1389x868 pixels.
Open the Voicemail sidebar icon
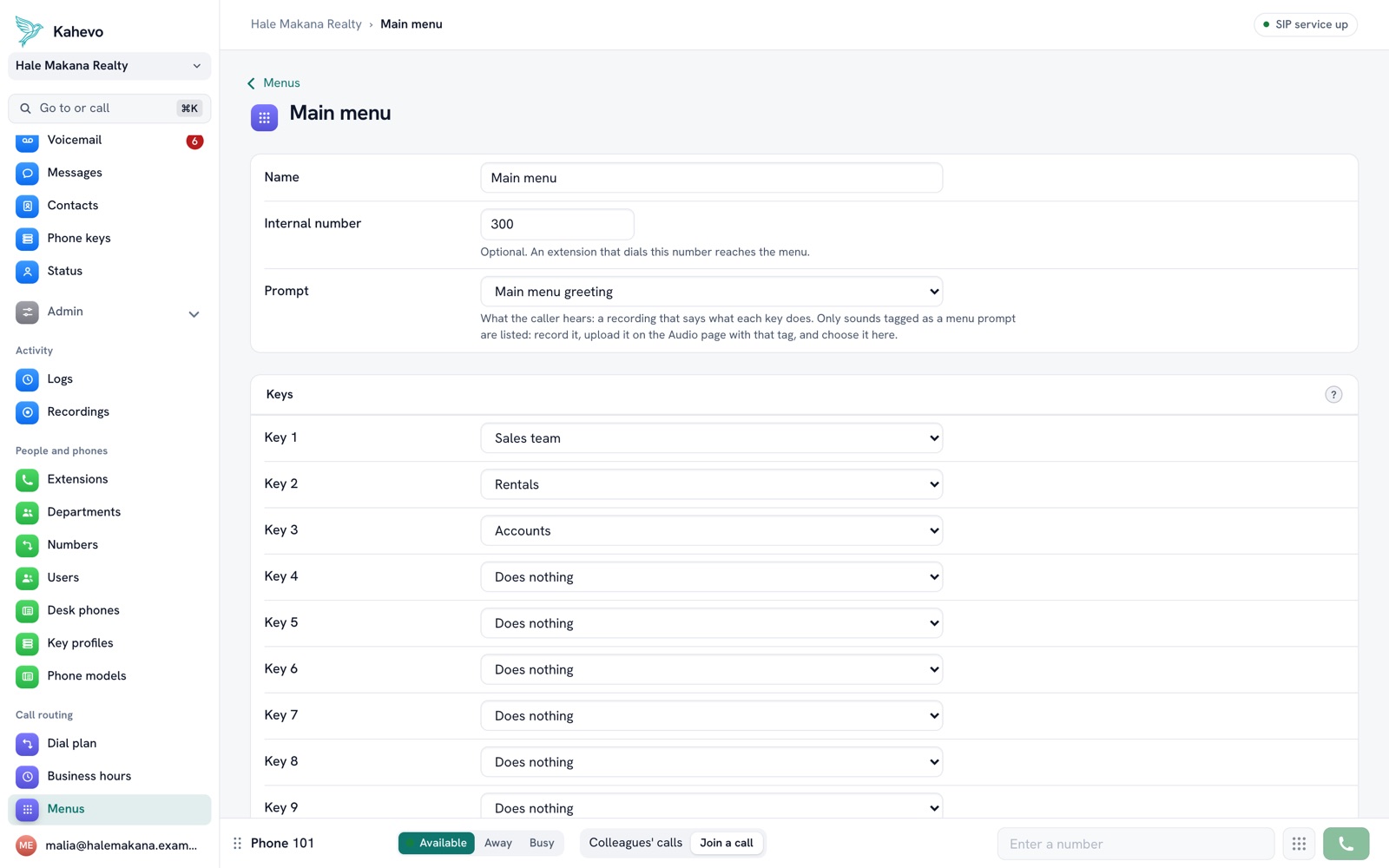tap(27, 141)
